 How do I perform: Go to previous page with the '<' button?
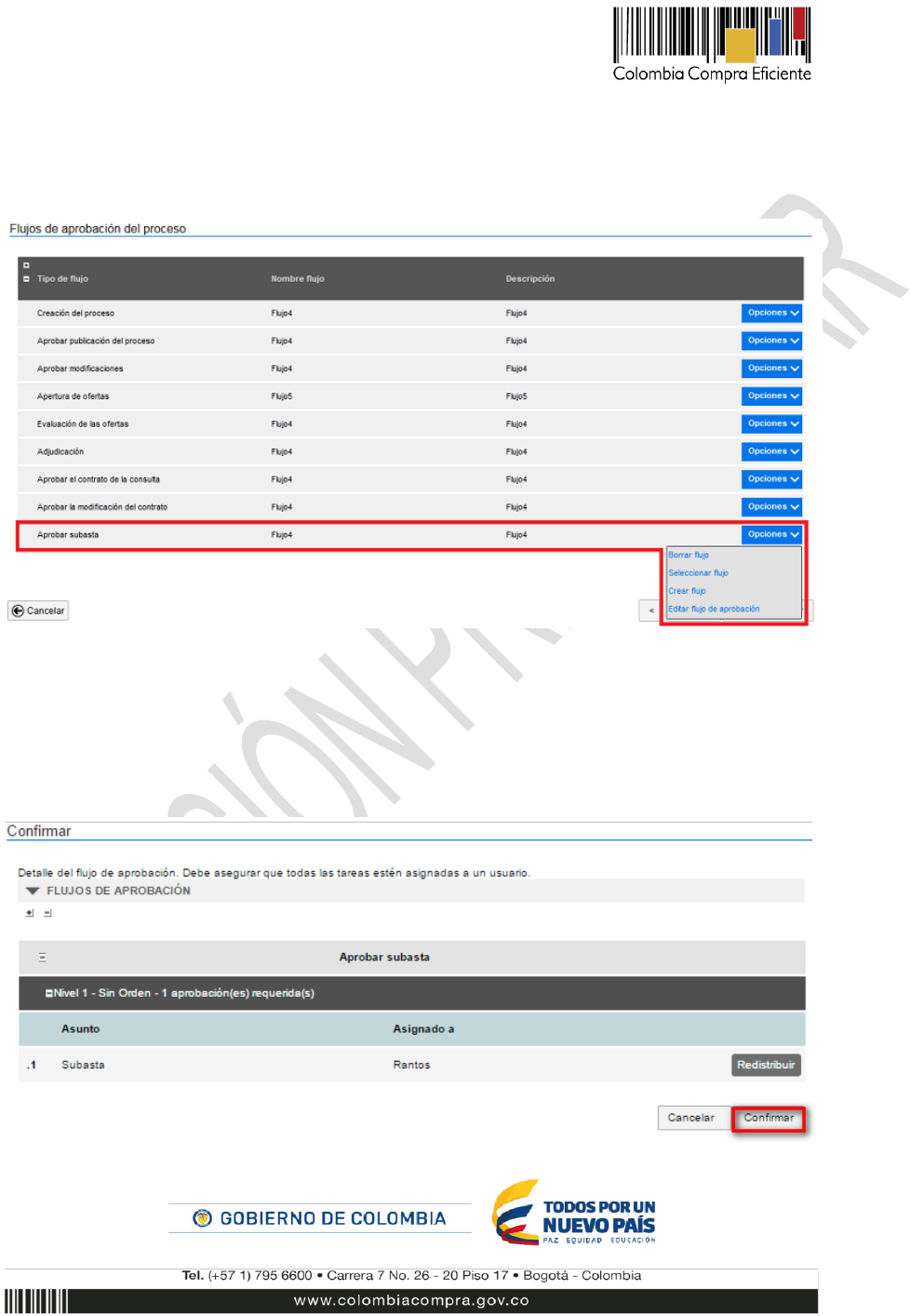click(x=650, y=611)
